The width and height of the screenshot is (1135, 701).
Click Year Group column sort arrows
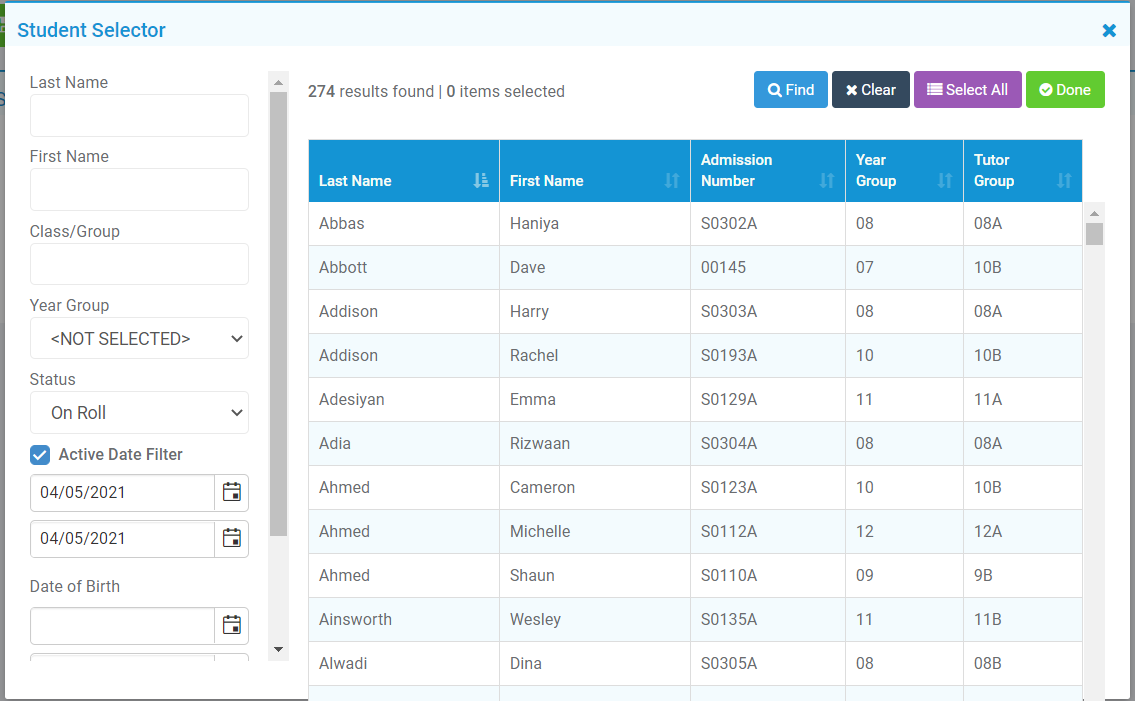tap(944, 181)
